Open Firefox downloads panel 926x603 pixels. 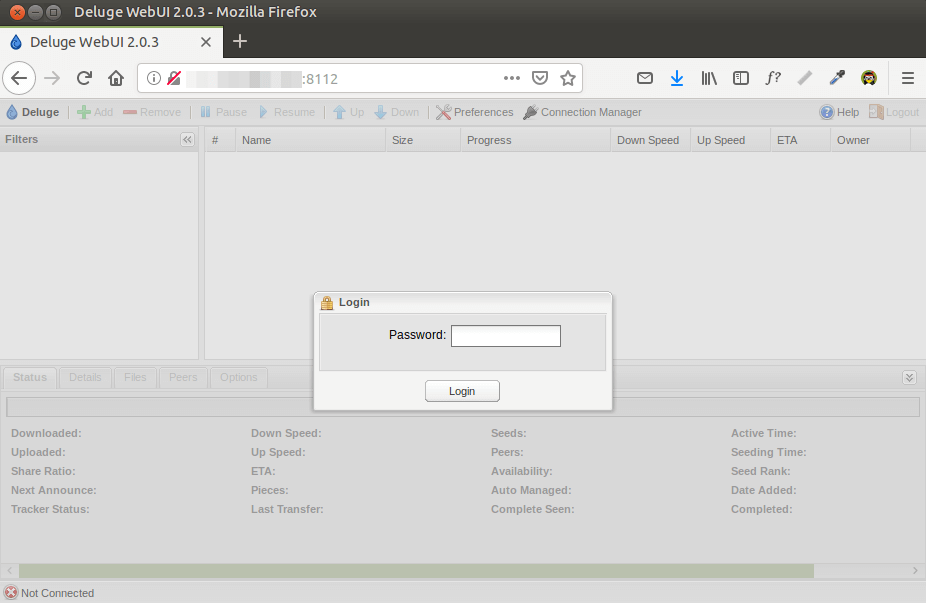coord(677,78)
